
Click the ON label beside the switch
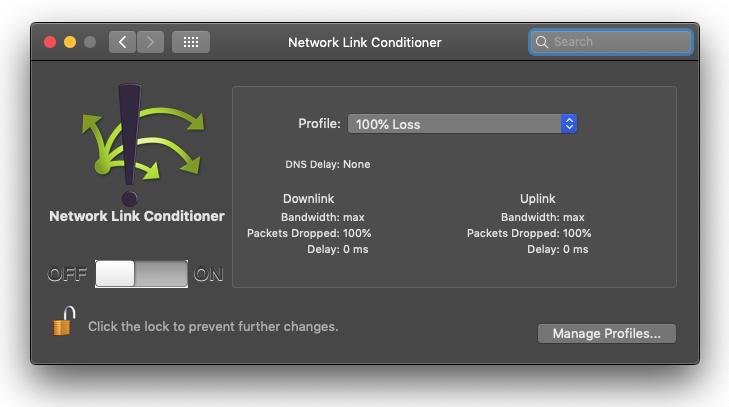coord(209,275)
